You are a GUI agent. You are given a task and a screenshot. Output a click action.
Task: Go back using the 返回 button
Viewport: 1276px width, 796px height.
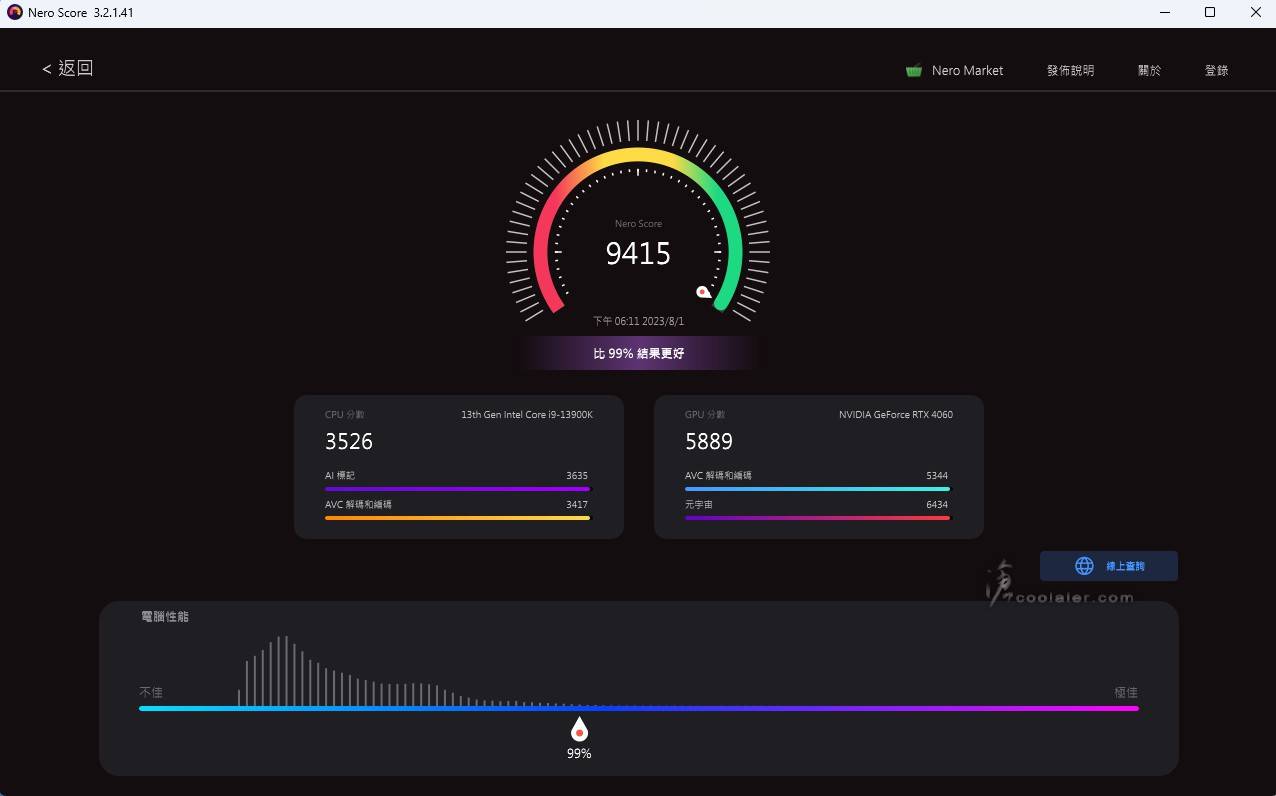tap(68, 68)
